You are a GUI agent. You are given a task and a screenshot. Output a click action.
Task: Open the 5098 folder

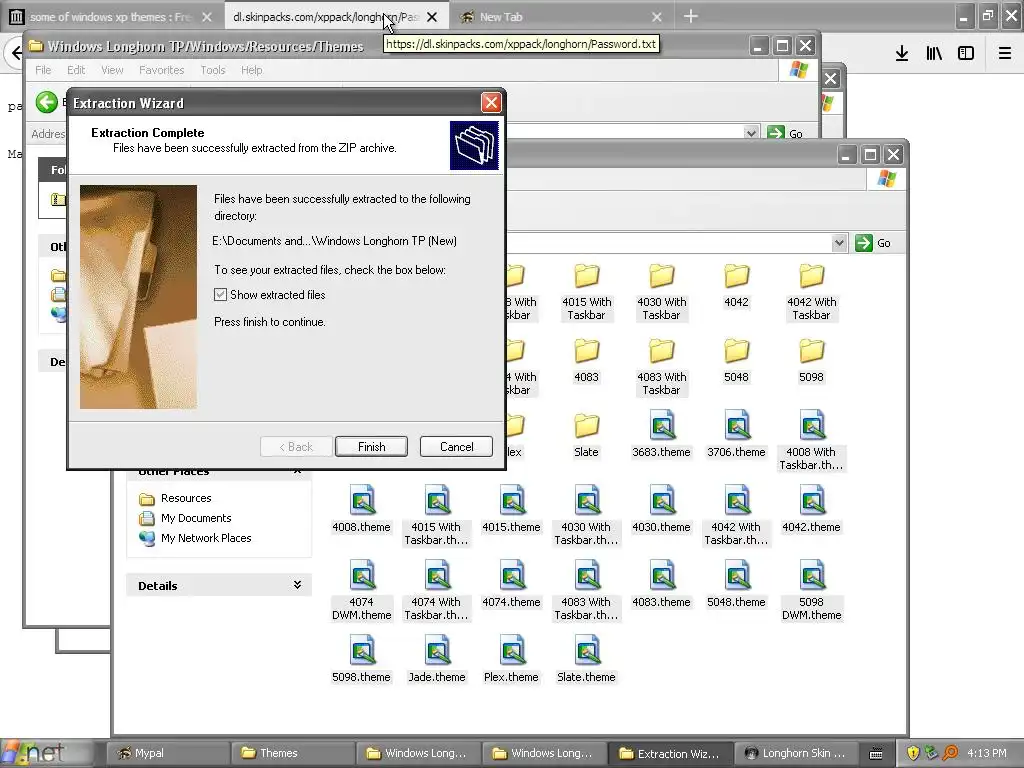(x=811, y=361)
